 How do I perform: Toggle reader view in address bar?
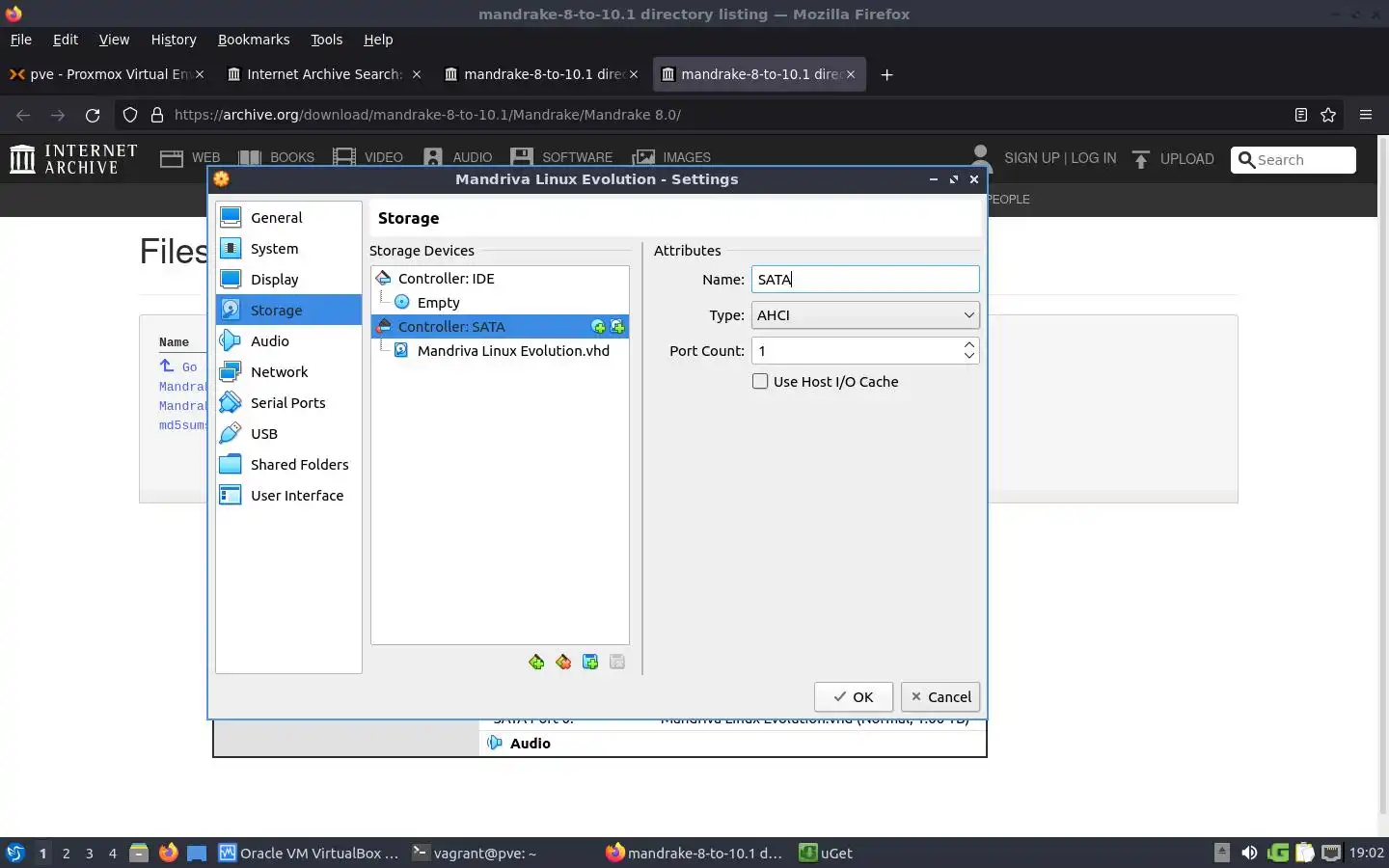pos(1300,115)
